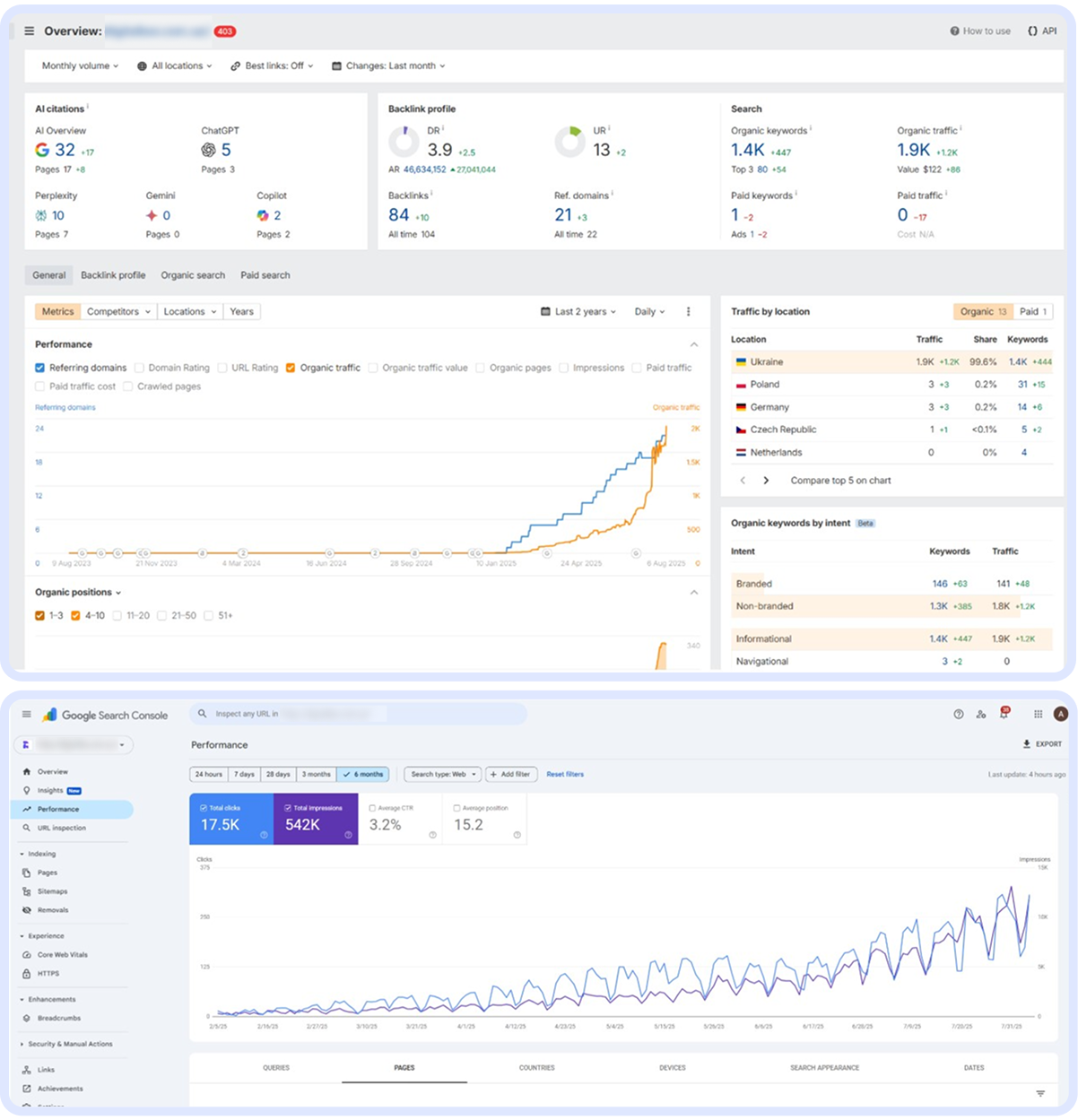
Task: Click the account avatar in Search Console
Action: point(1059,714)
